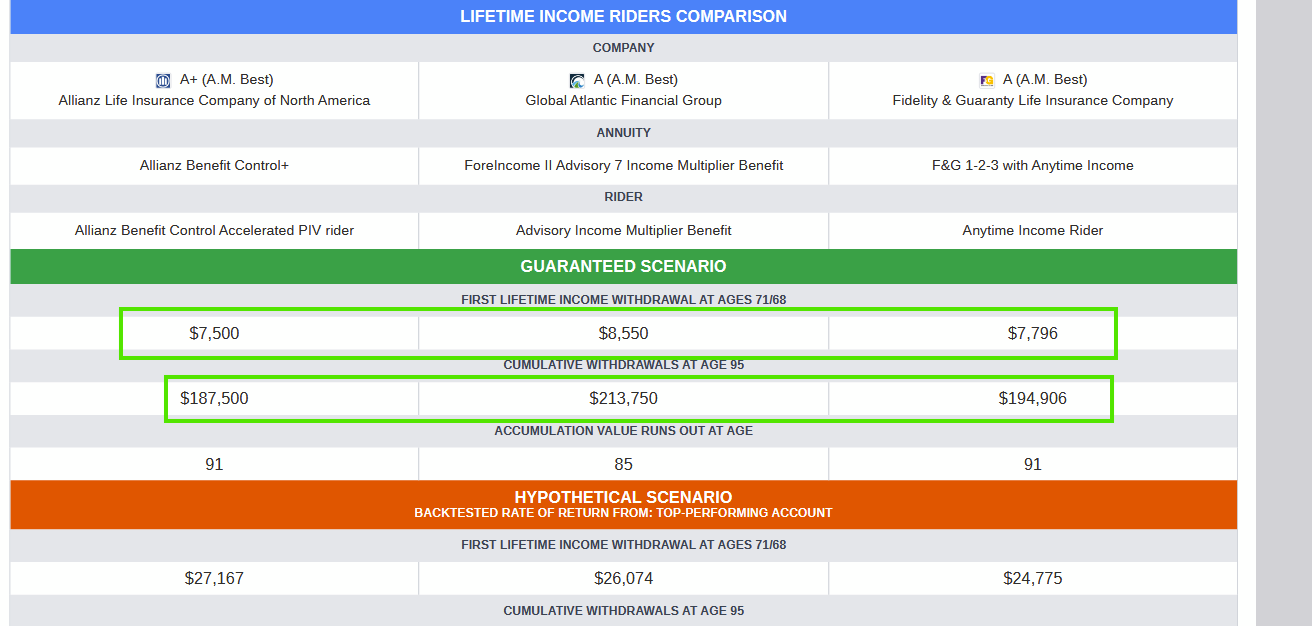1312x626 pixels.
Task: Click the Fidelity & Guaranty logo icon
Action: (987, 81)
